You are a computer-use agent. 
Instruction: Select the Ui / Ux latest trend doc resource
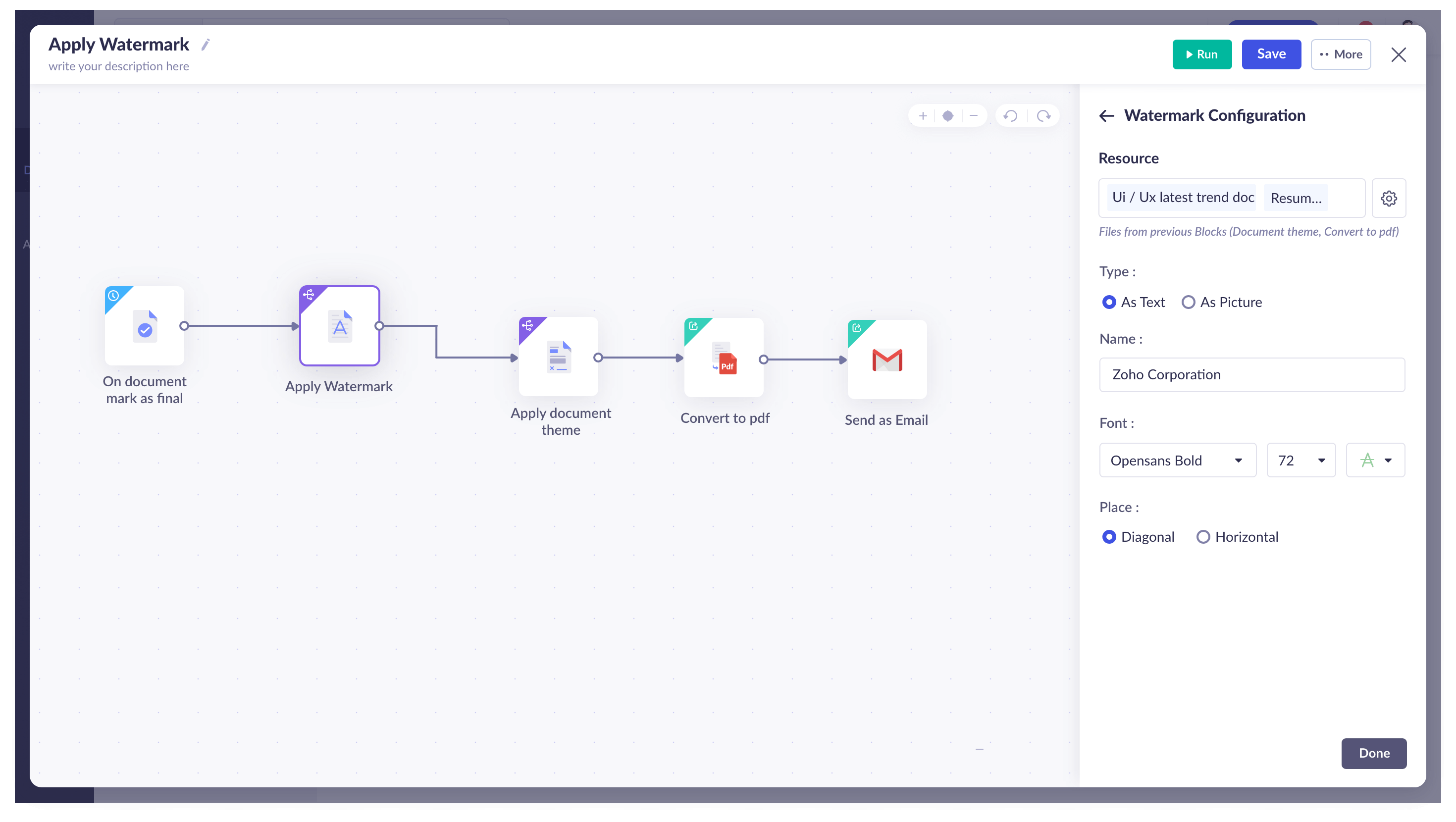click(x=1182, y=197)
